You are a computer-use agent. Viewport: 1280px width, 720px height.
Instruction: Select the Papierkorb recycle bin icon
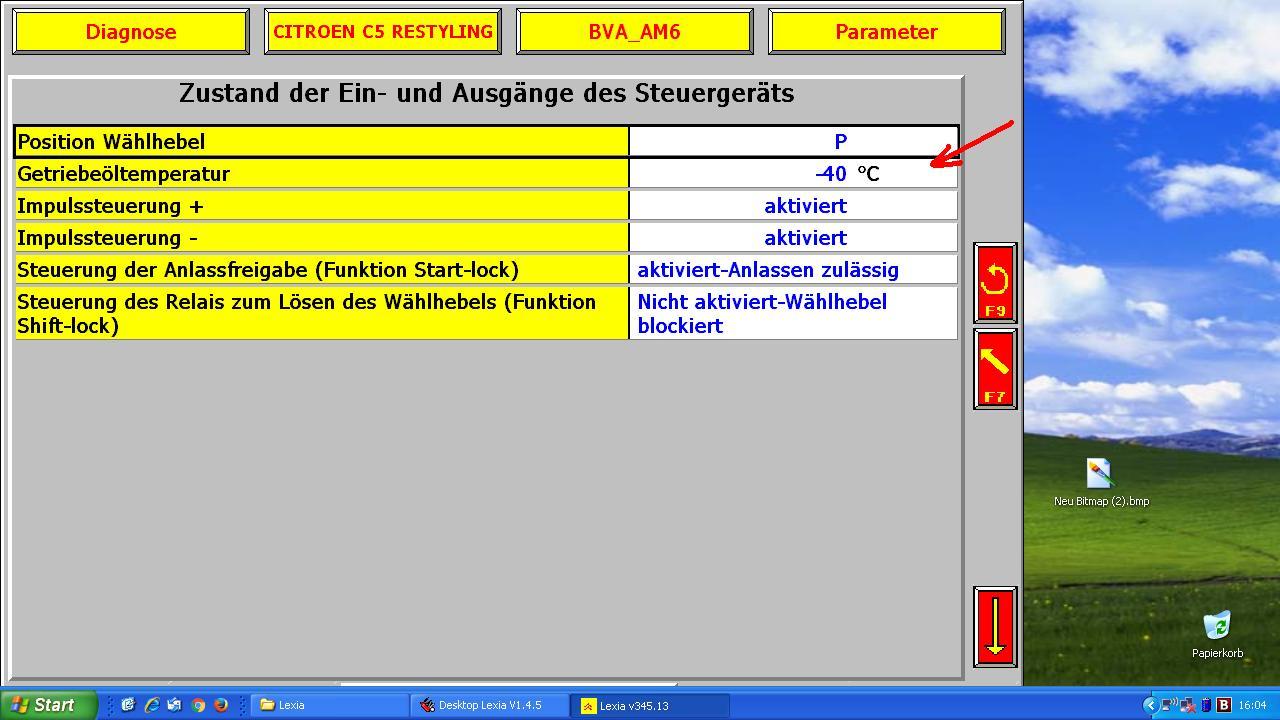[x=1217, y=636]
